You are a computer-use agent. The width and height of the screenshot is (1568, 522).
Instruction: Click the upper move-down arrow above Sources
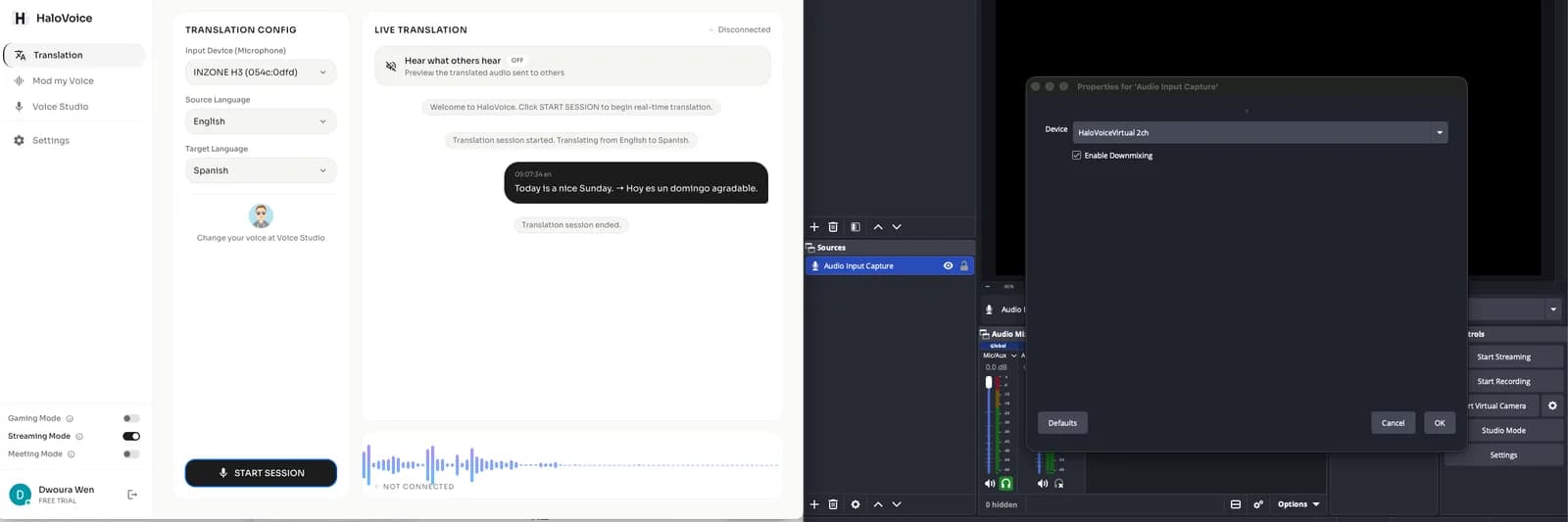pyautogui.click(x=897, y=226)
